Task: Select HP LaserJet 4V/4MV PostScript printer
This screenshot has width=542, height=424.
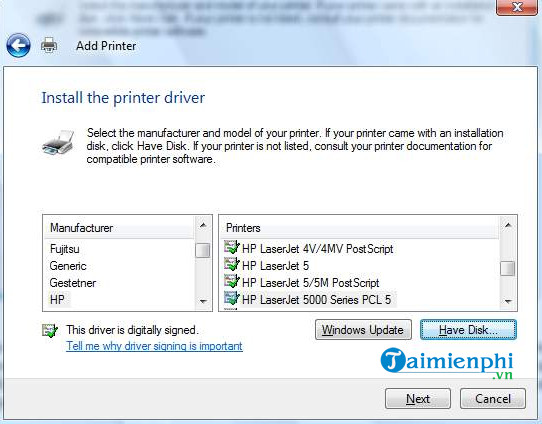Action: (x=318, y=249)
